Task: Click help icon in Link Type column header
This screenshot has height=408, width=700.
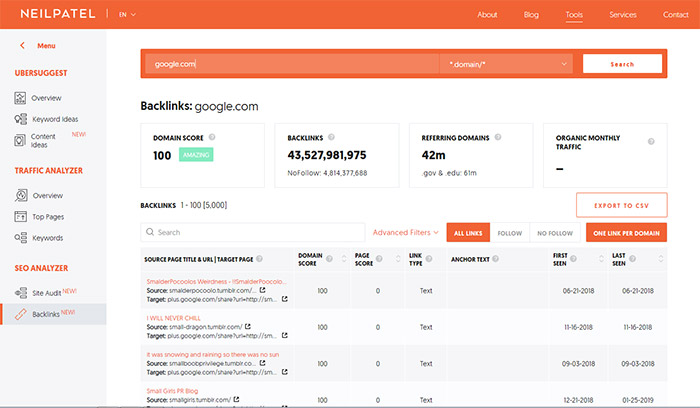Action: [x=429, y=259]
